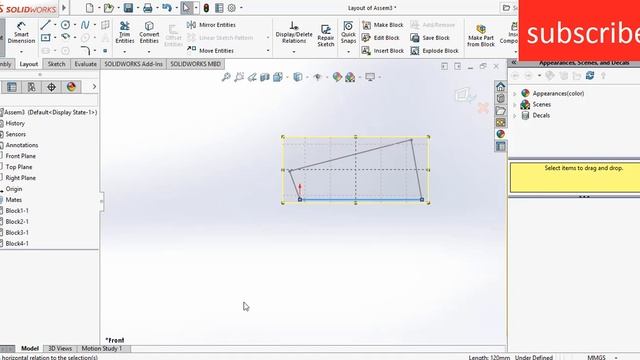Click the Print icon
The width and height of the screenshot is (640, 360).
(x=148, y=8)
